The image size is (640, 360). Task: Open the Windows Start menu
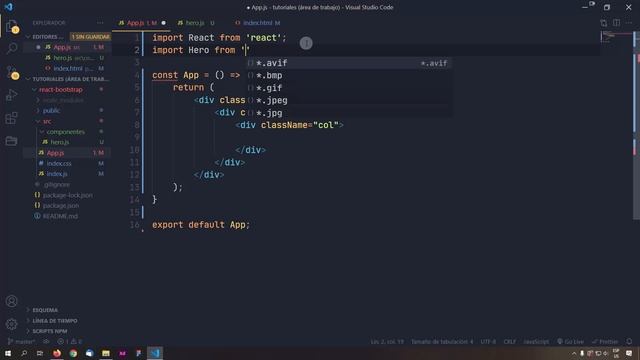coord(8,353)
